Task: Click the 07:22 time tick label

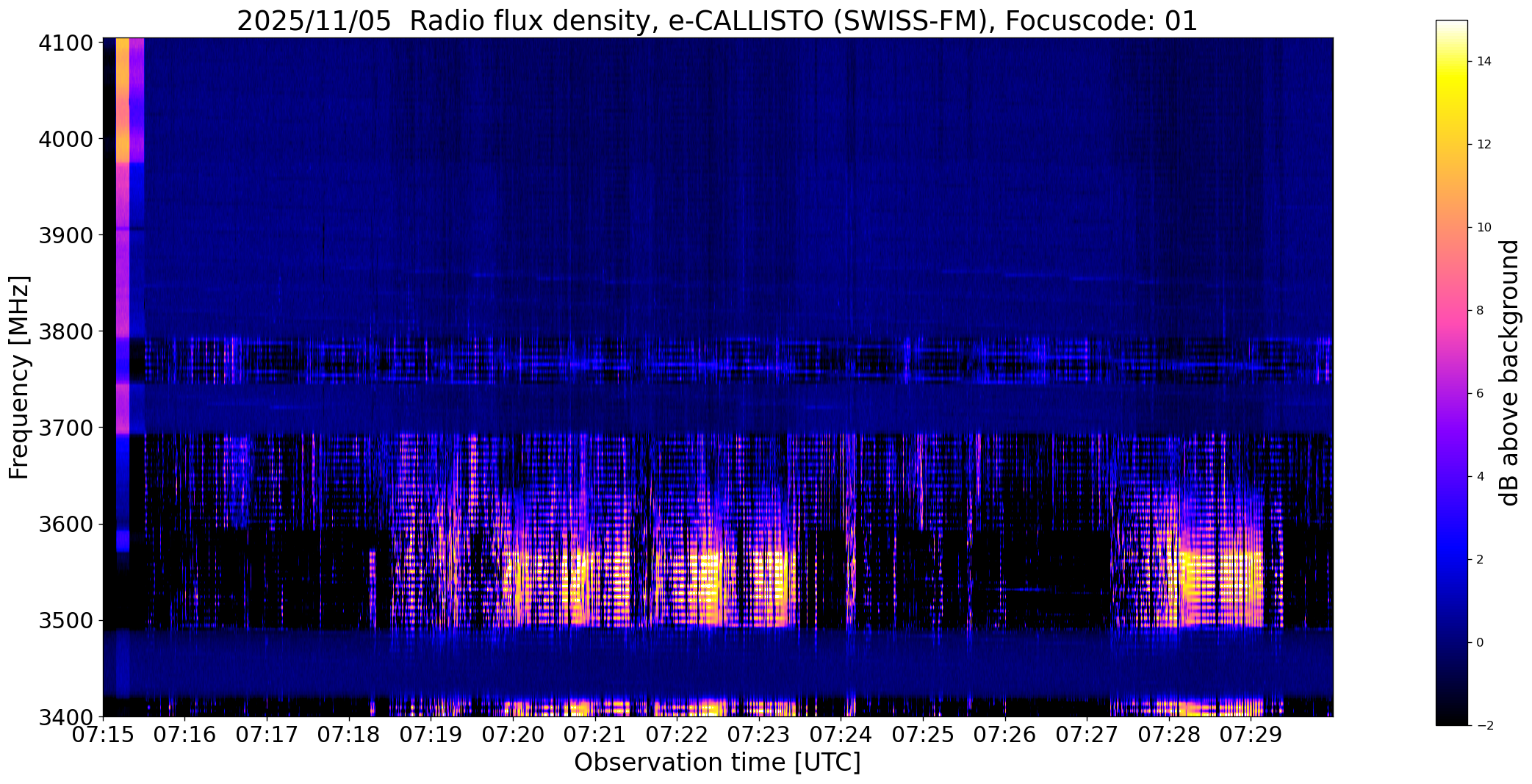Action: click(677, 735)
